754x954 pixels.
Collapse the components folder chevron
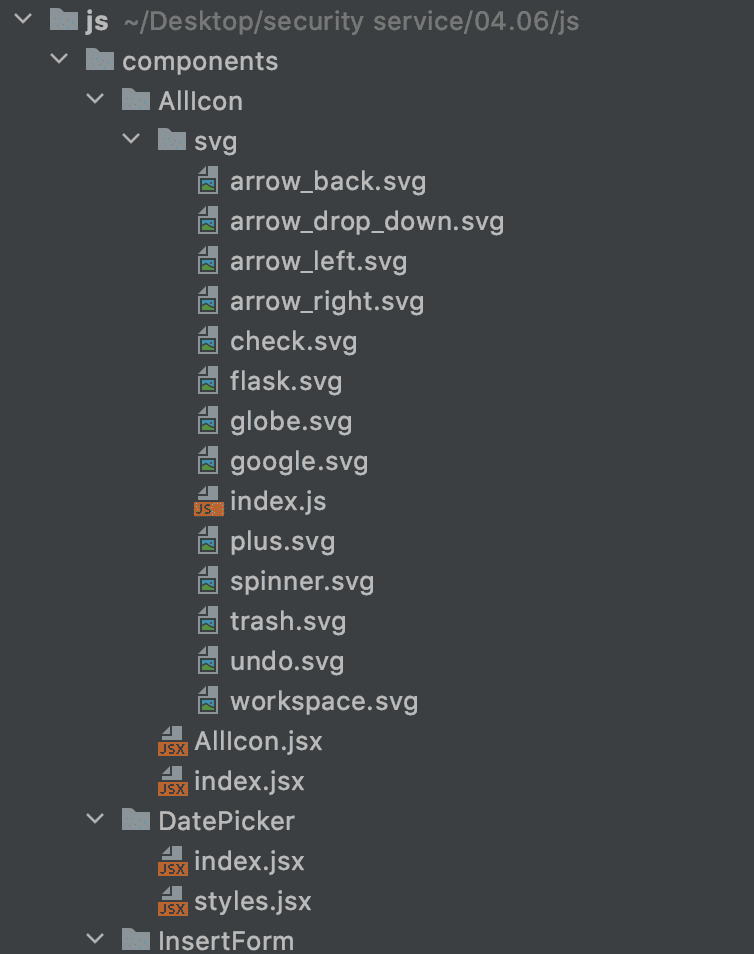(59, 60)
